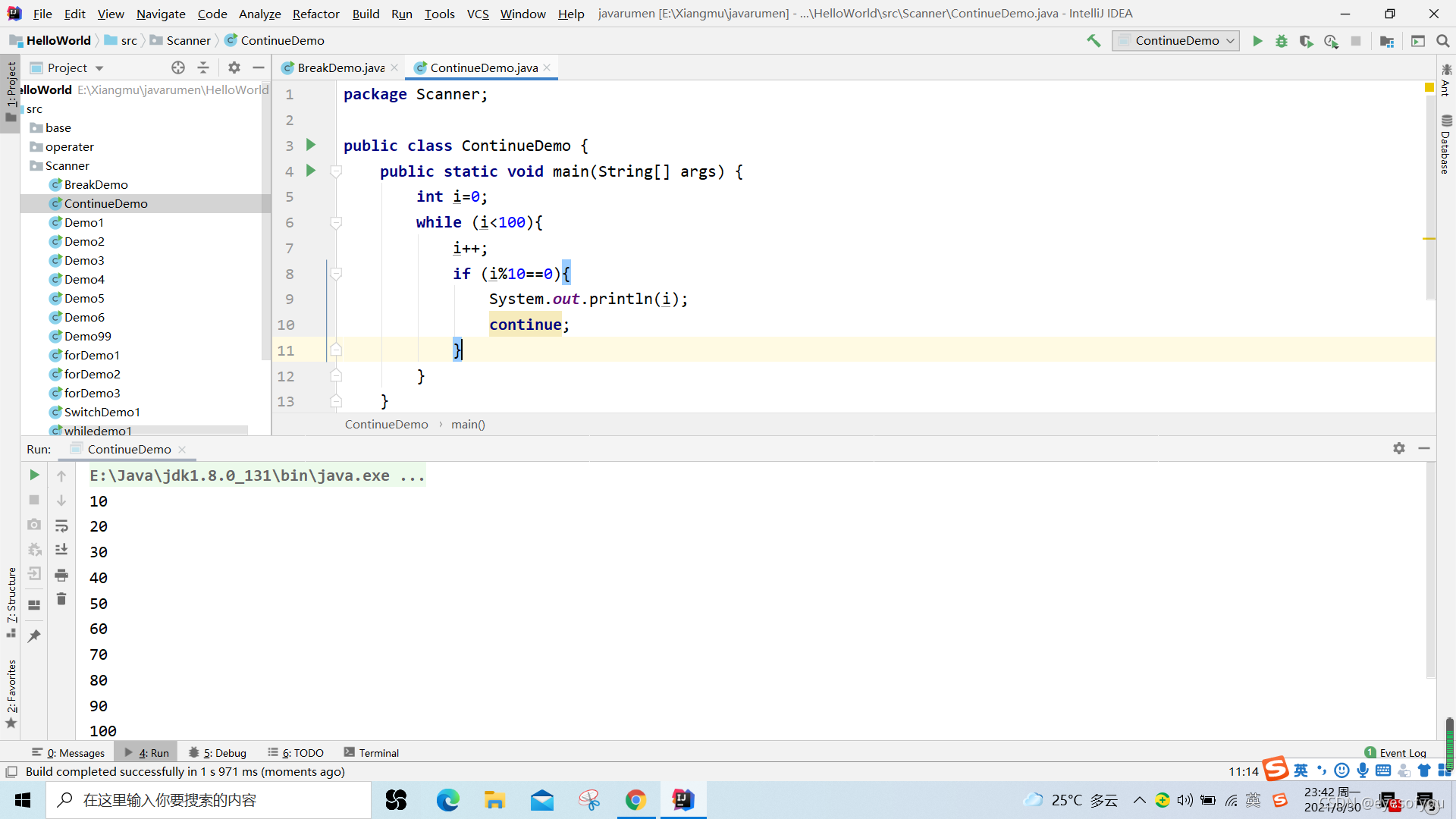Toggle the Ant side panel
The width and height of the screenshot is (1456, 819).
click(x=1445, y=80)
